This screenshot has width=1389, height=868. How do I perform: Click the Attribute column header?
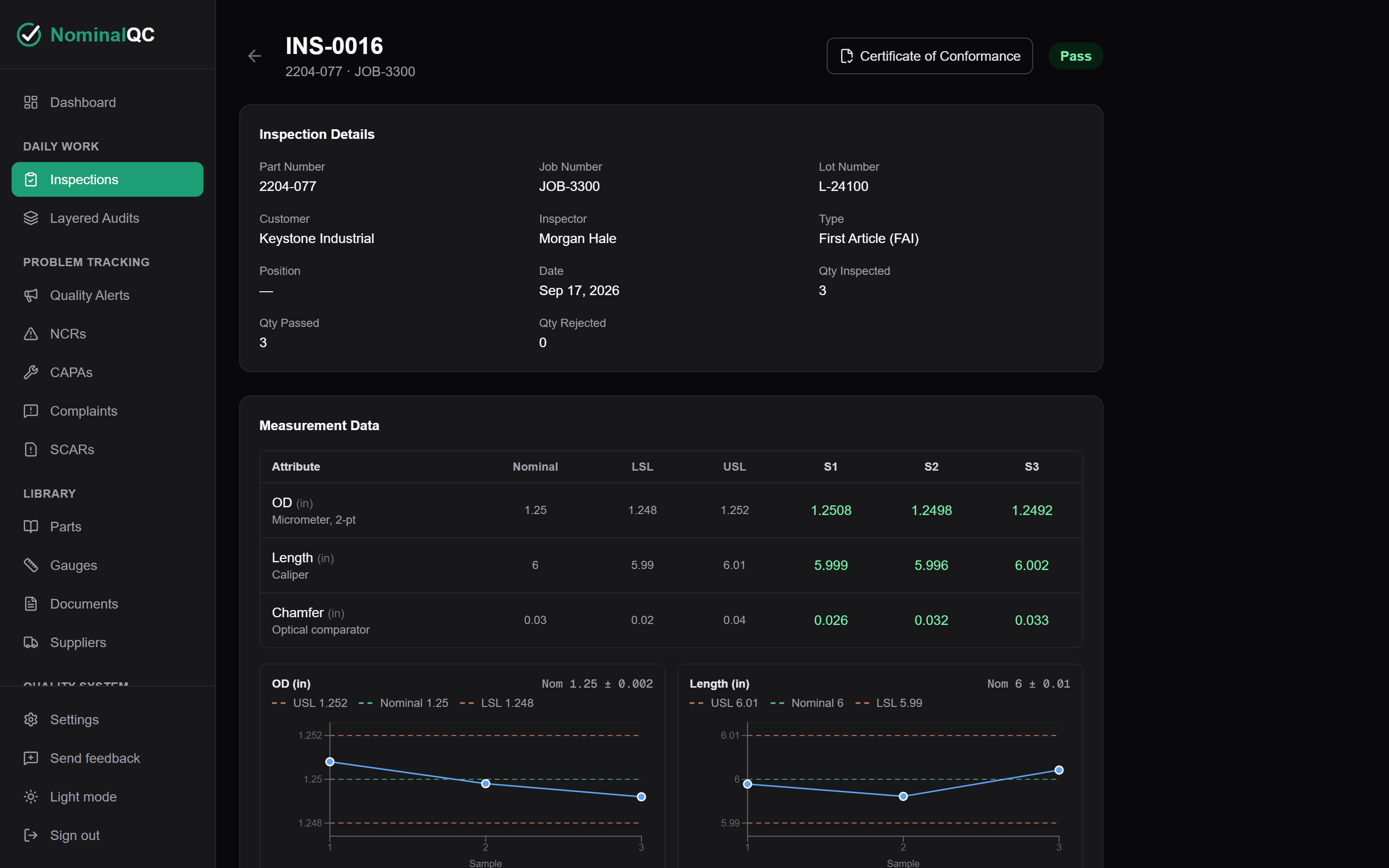pos(296,467)
